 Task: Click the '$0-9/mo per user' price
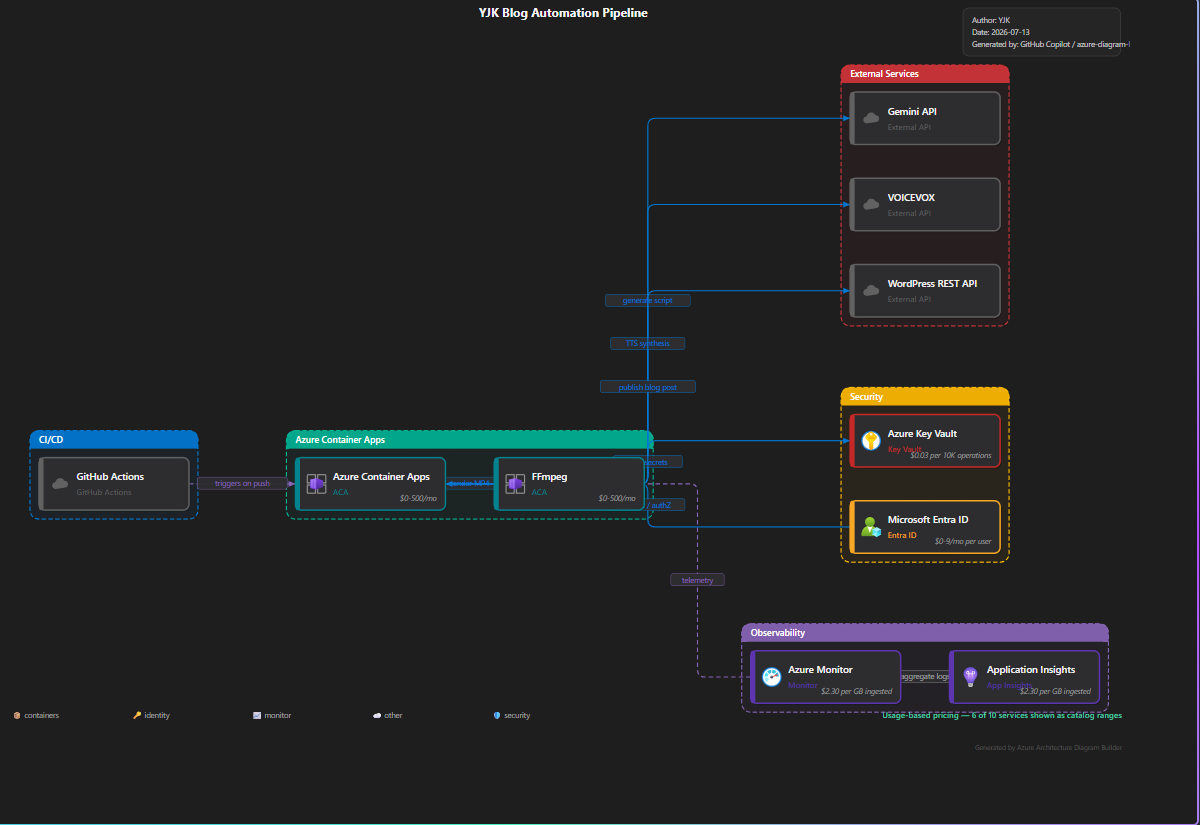[x=963, y=541]
